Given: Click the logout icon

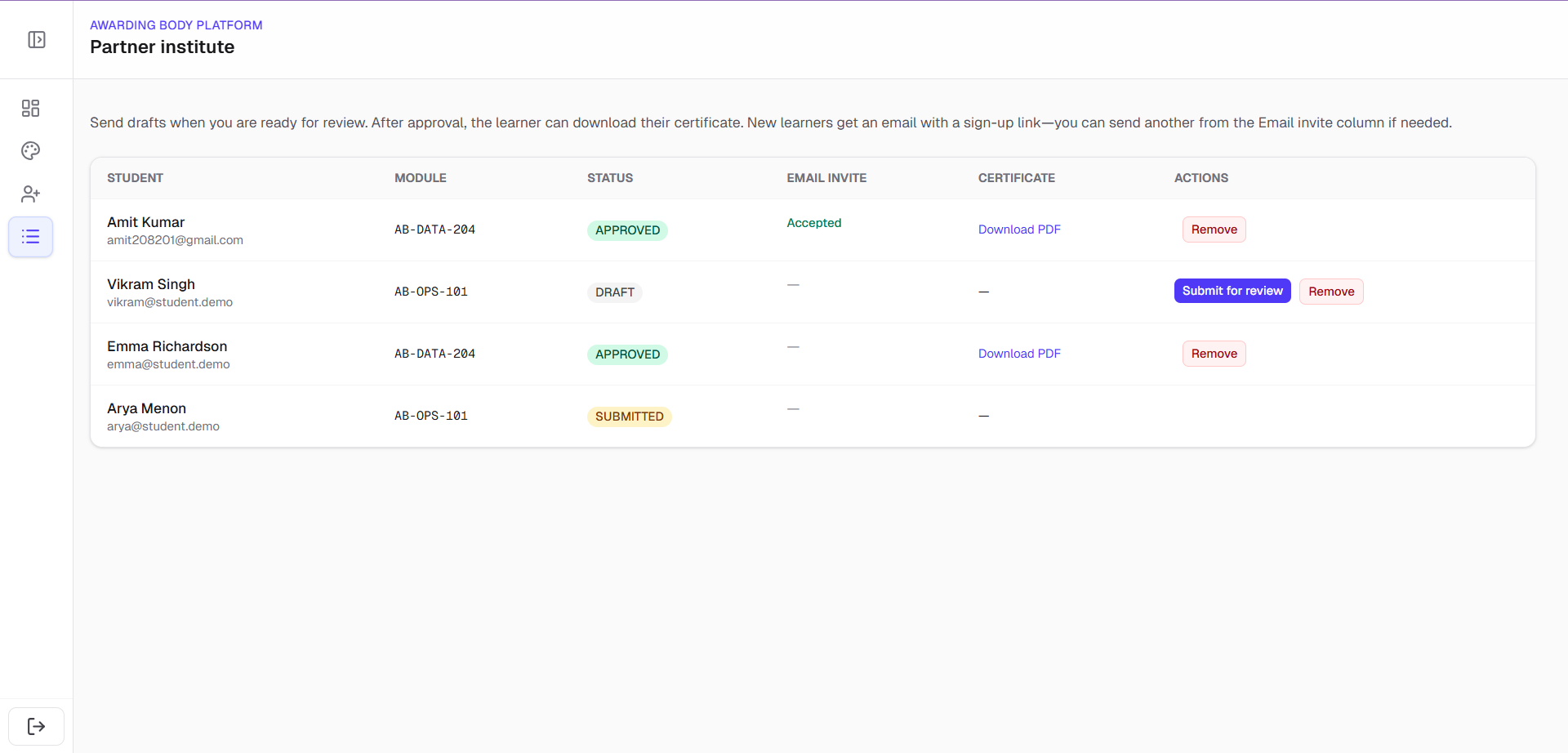Looking at the screenshot, I should pos(36,726).
